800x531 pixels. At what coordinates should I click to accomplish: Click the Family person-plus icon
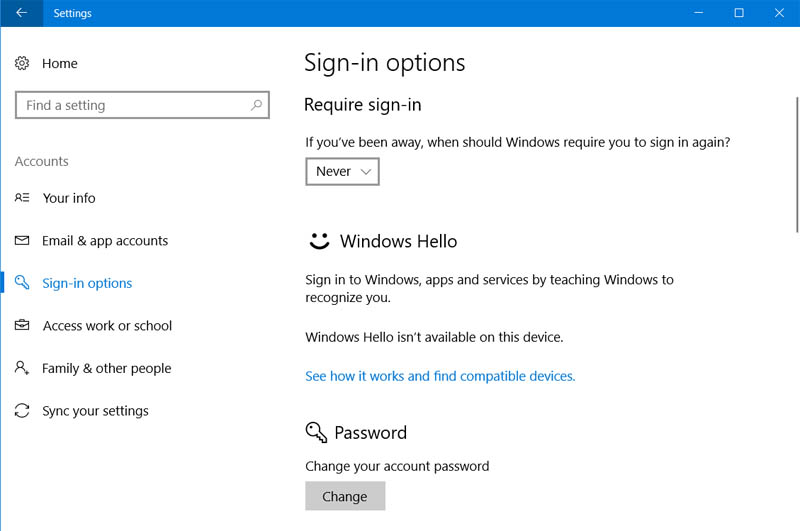pyautogui.click(x=22, y=368)
